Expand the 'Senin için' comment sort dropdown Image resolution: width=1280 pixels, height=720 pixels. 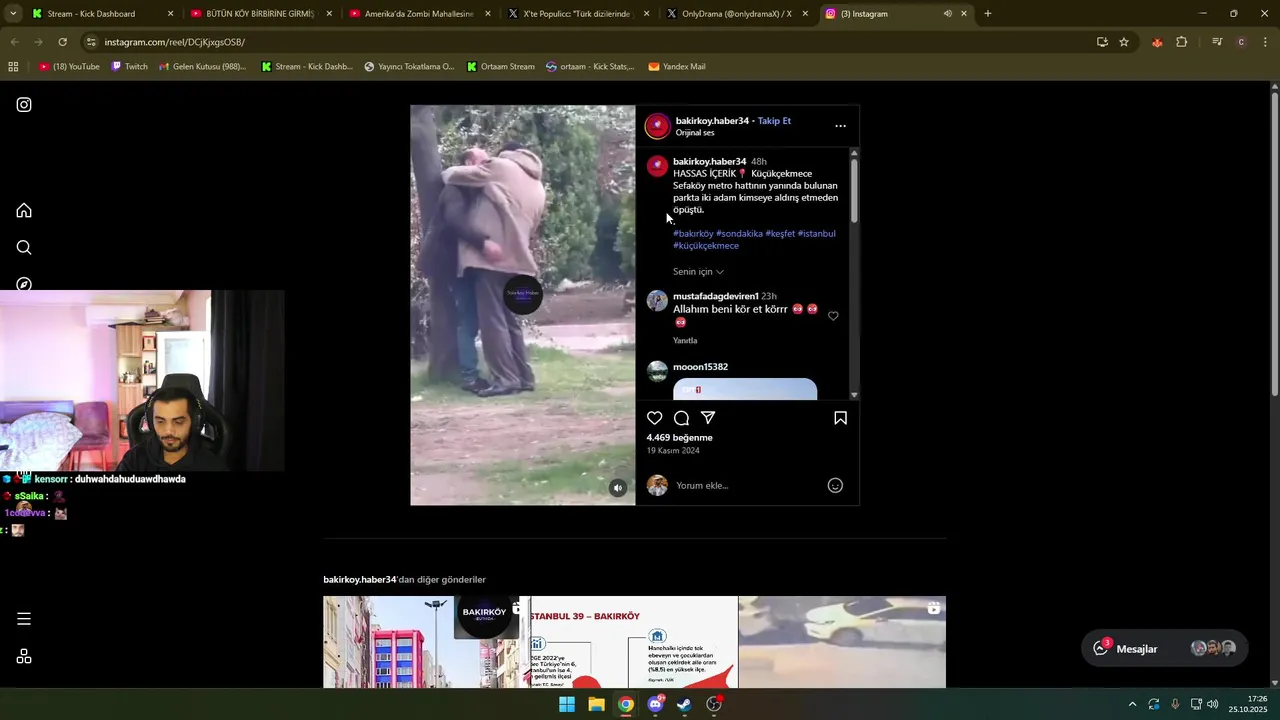pos(698,272)
